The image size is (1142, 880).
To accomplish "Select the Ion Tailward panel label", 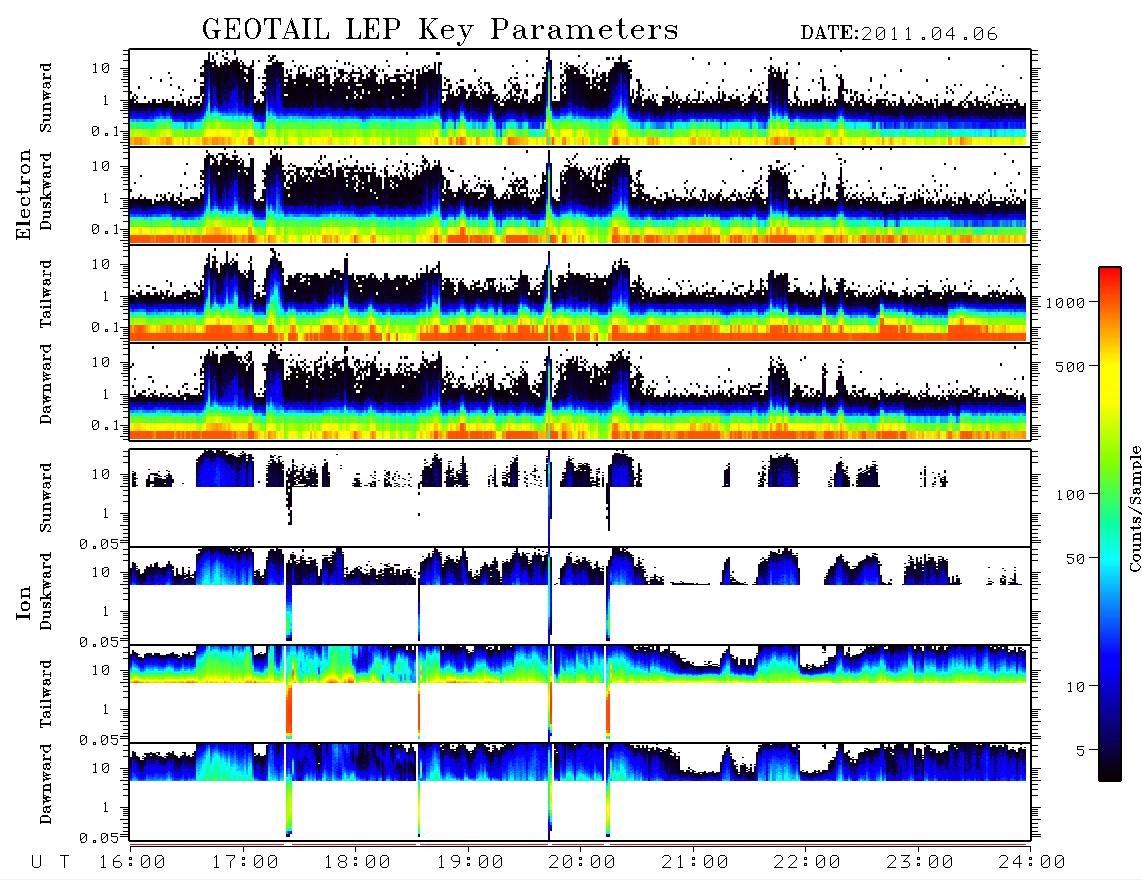I will [46, 694].
